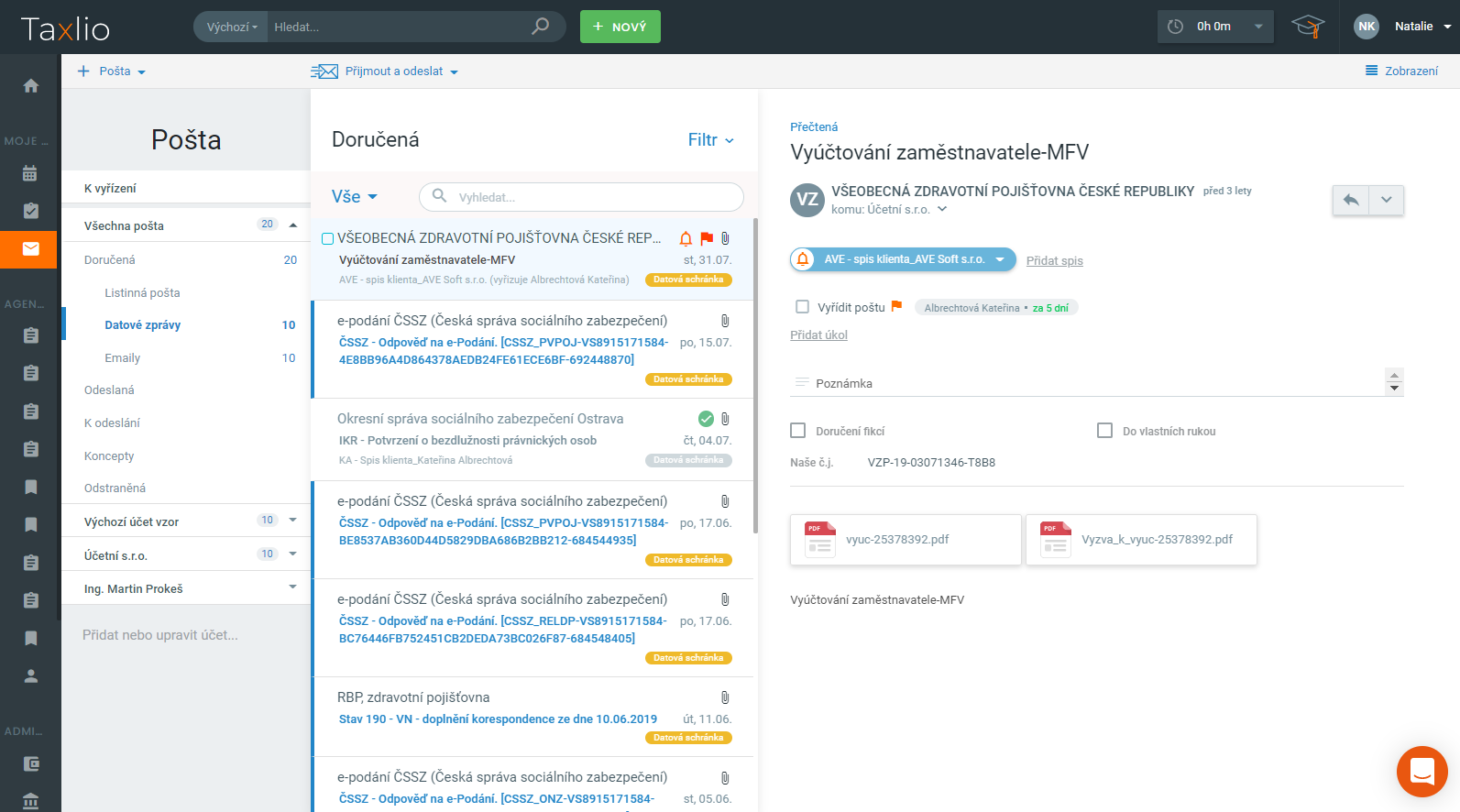The width and height of the screenshot is (1460, 812).
Task: Open the Vše dropdown filter
Action: [354, 197]
